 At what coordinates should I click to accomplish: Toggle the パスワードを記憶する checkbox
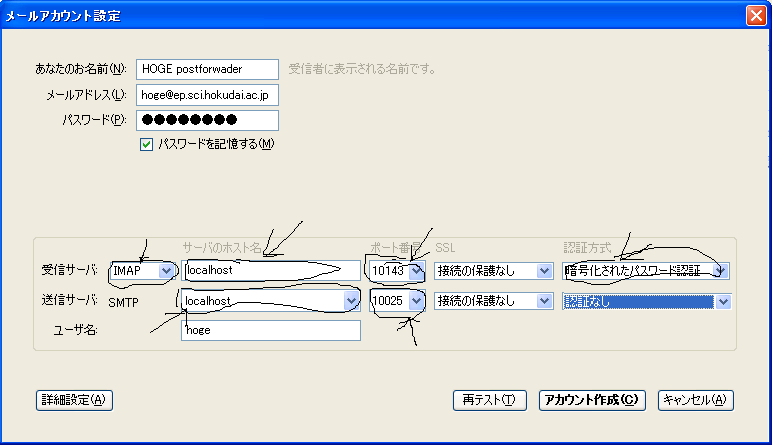coord(147,144)
